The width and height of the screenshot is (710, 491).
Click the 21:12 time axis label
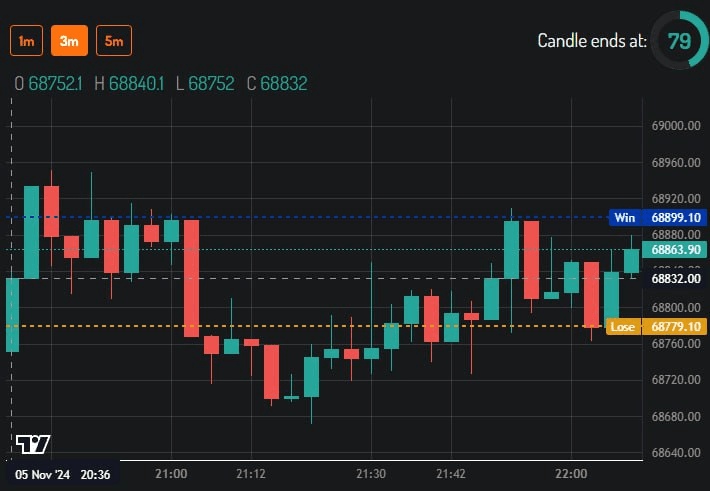point(251,474)
